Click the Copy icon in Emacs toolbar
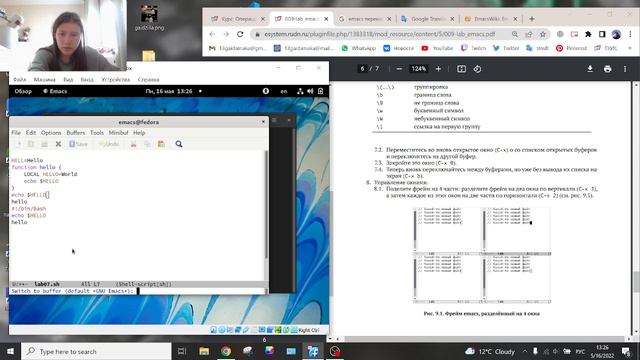 coord(147,144)
